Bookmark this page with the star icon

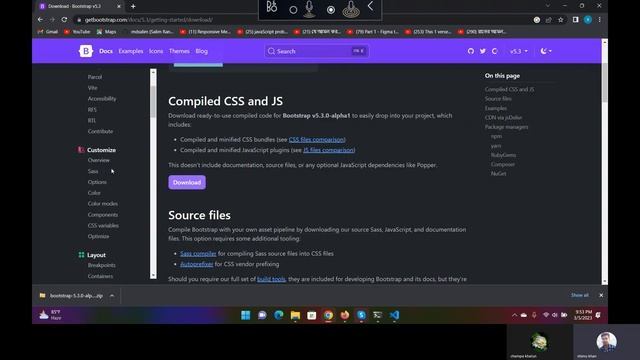click(560, 20)
